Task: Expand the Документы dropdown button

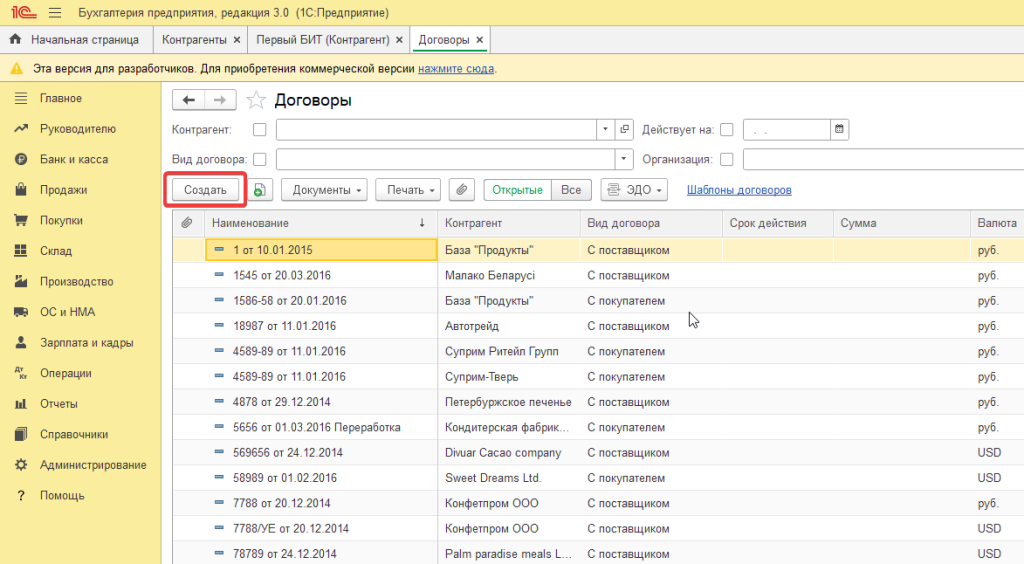Action: click(x=324, y=190)
